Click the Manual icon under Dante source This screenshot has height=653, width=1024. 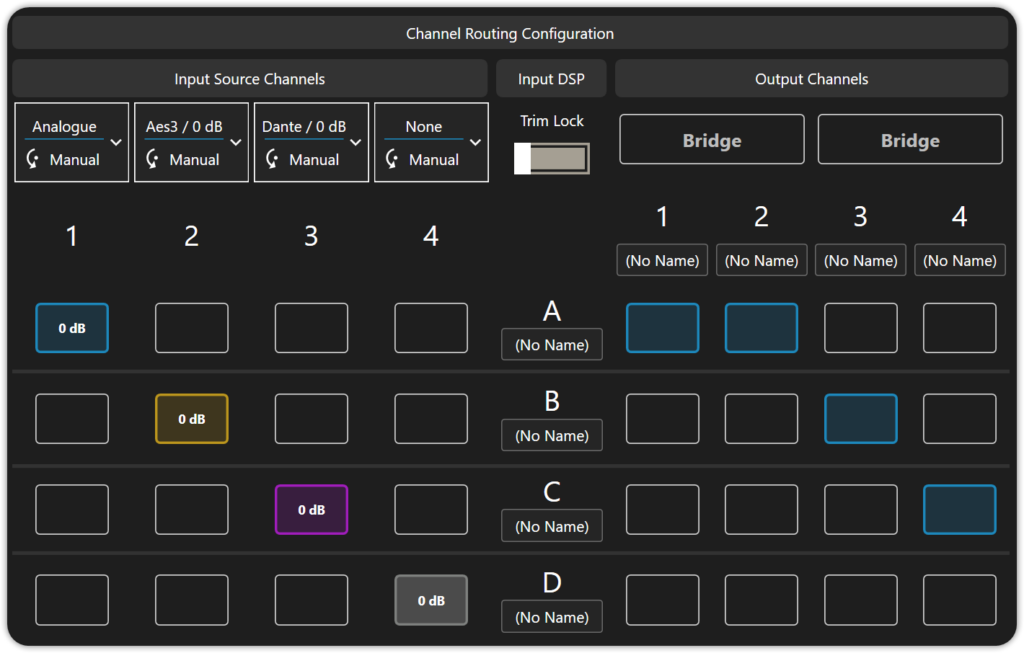pyautogui.click(x=274, y=159)
